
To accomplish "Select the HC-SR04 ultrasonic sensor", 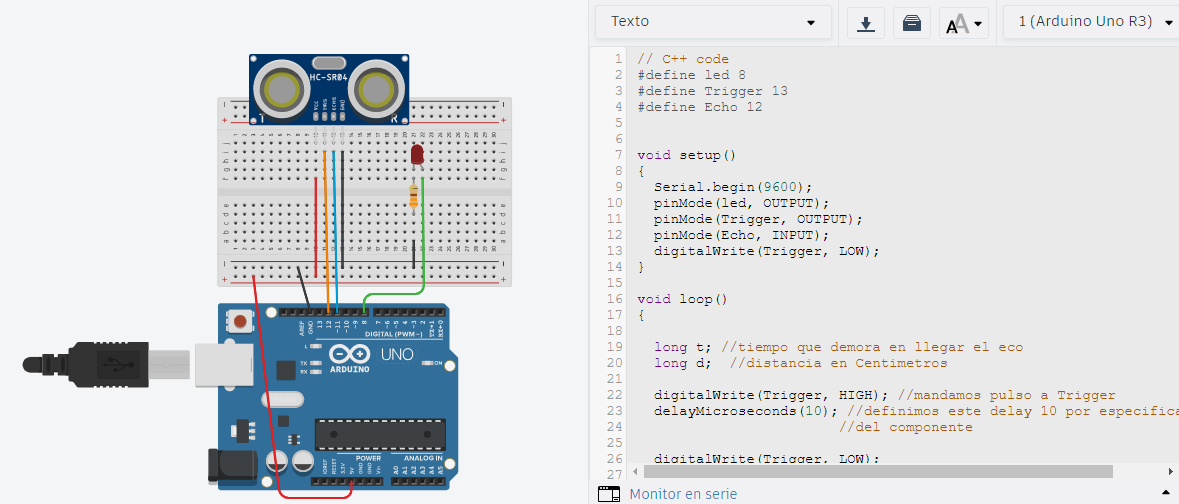I will [x=329, y=87].
